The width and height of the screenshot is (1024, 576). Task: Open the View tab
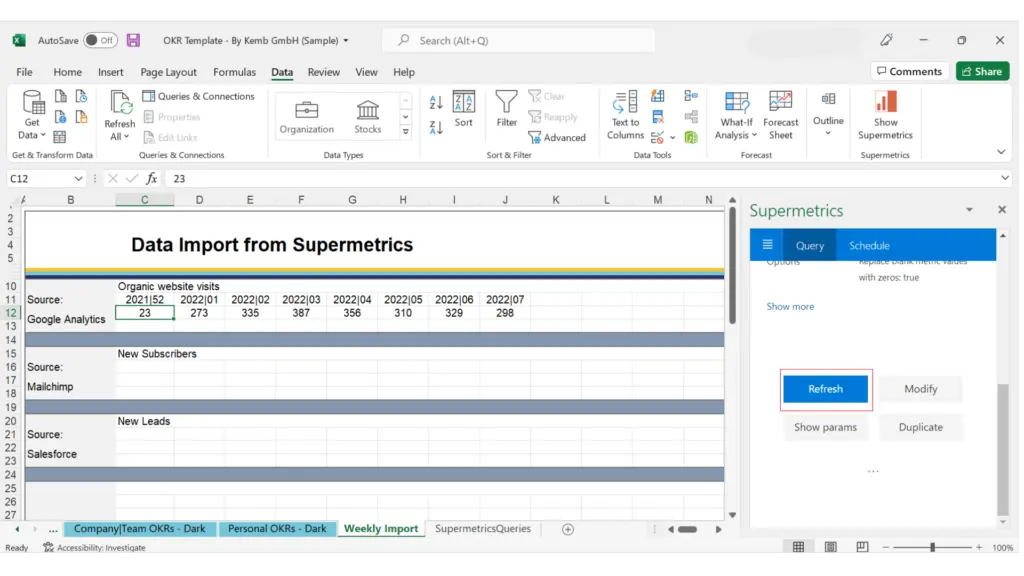click(366, 72)
